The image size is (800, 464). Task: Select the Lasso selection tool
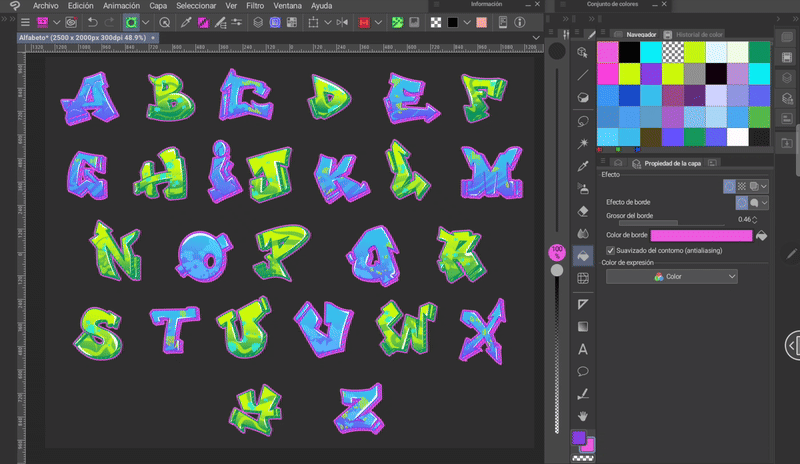[583, 120]
